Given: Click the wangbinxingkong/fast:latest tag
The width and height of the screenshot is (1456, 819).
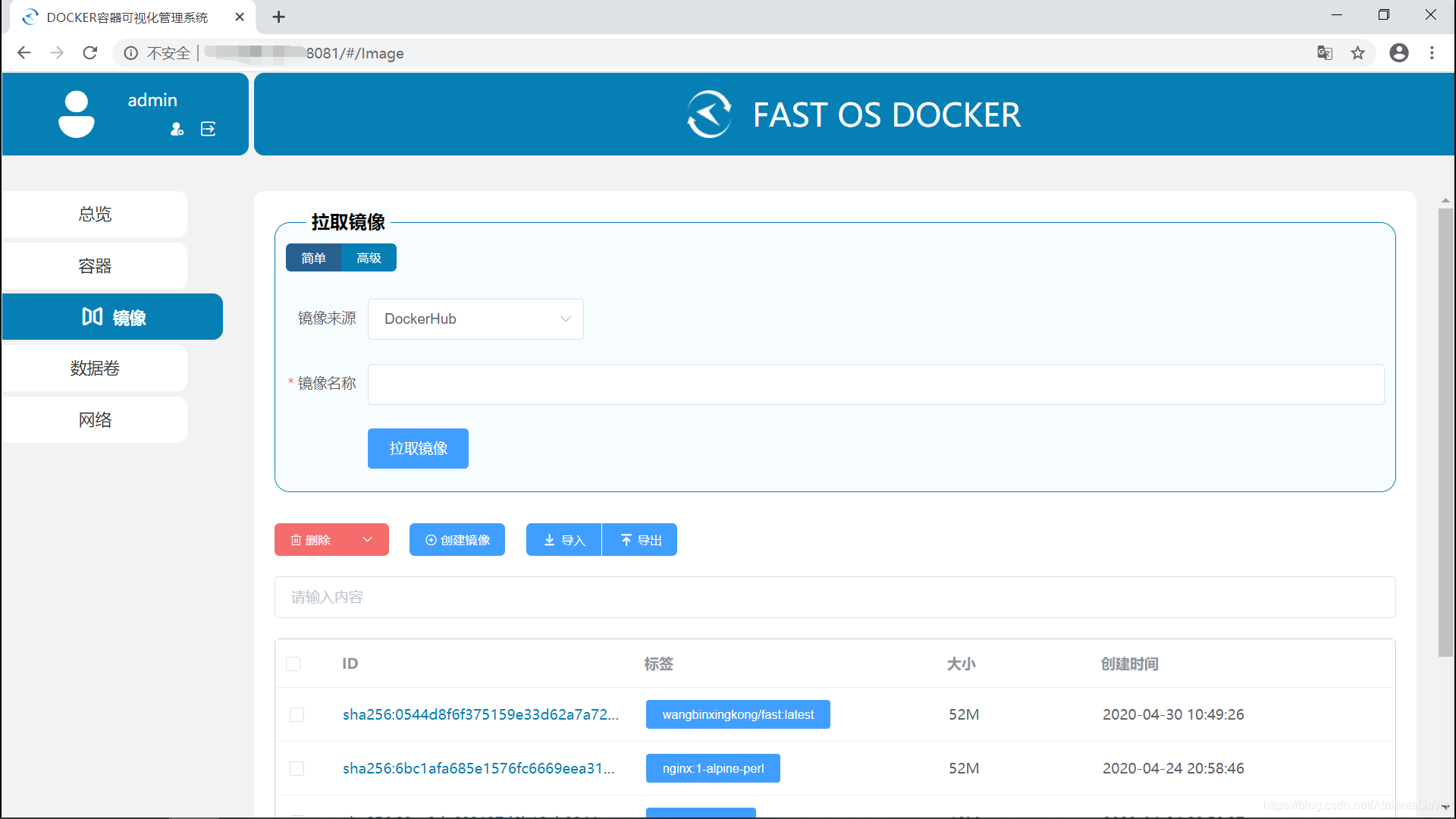Looking at the screenshot, I should [x=738, y=715].
